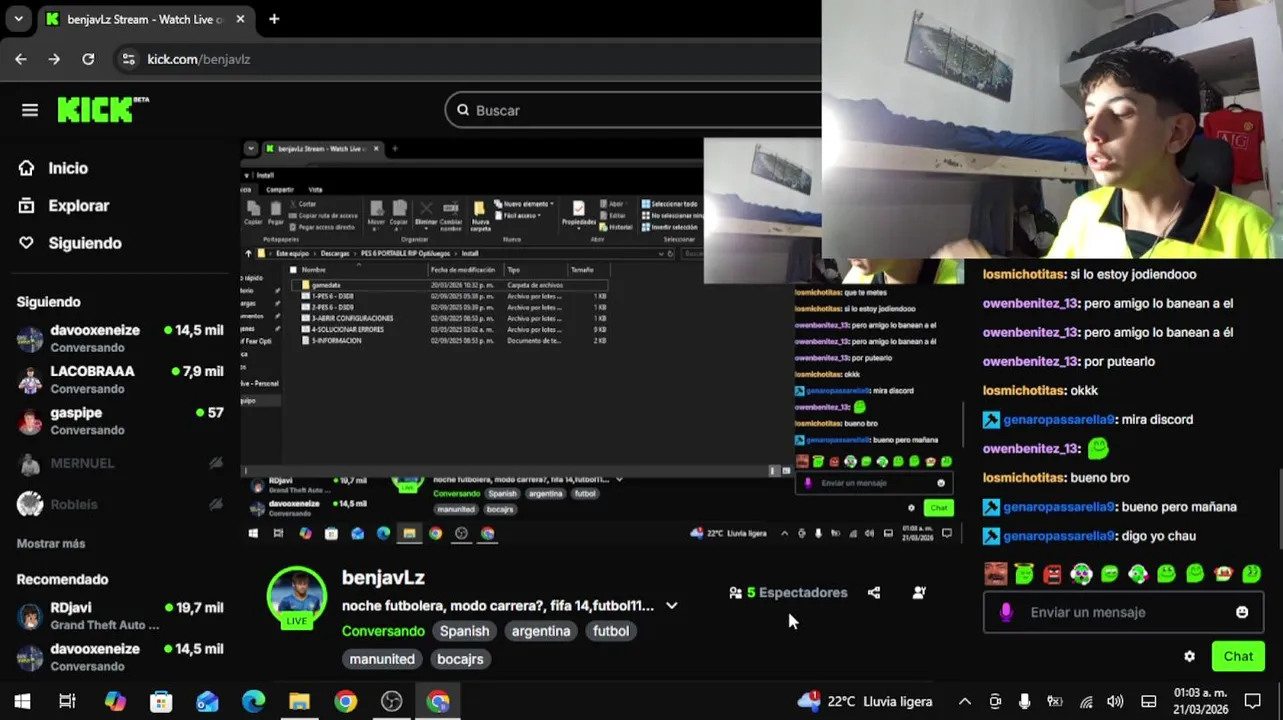Expand list with Mostrar más

click(x=51, y=543)
